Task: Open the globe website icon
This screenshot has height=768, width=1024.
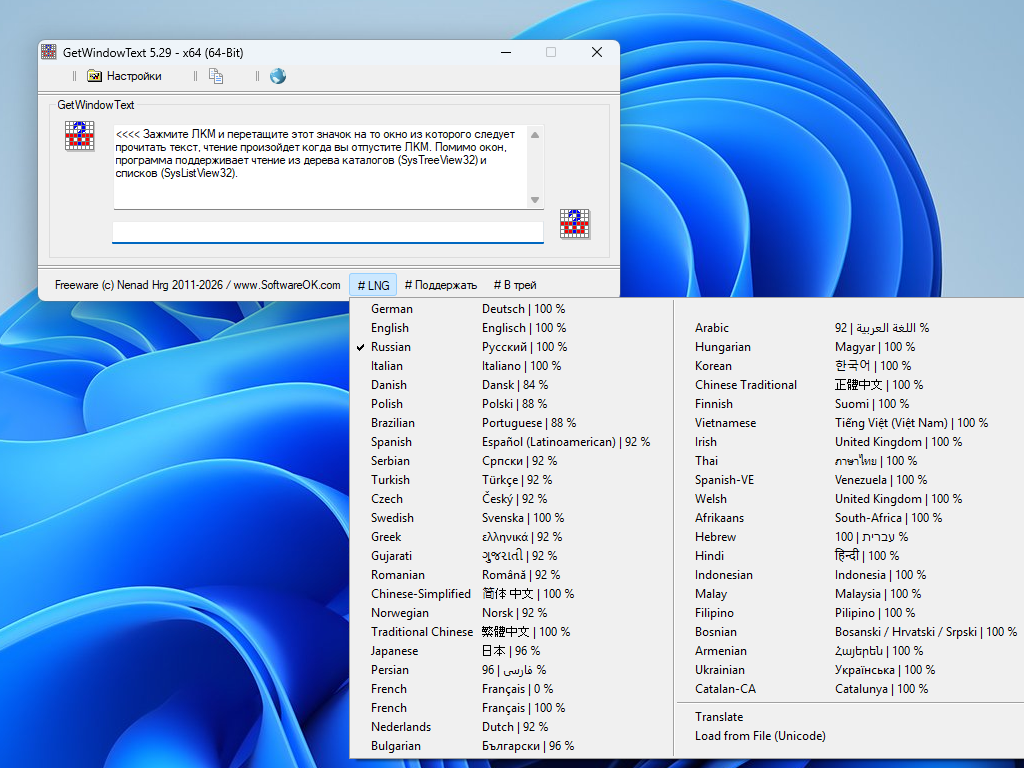Action: (x=278, y=76)
